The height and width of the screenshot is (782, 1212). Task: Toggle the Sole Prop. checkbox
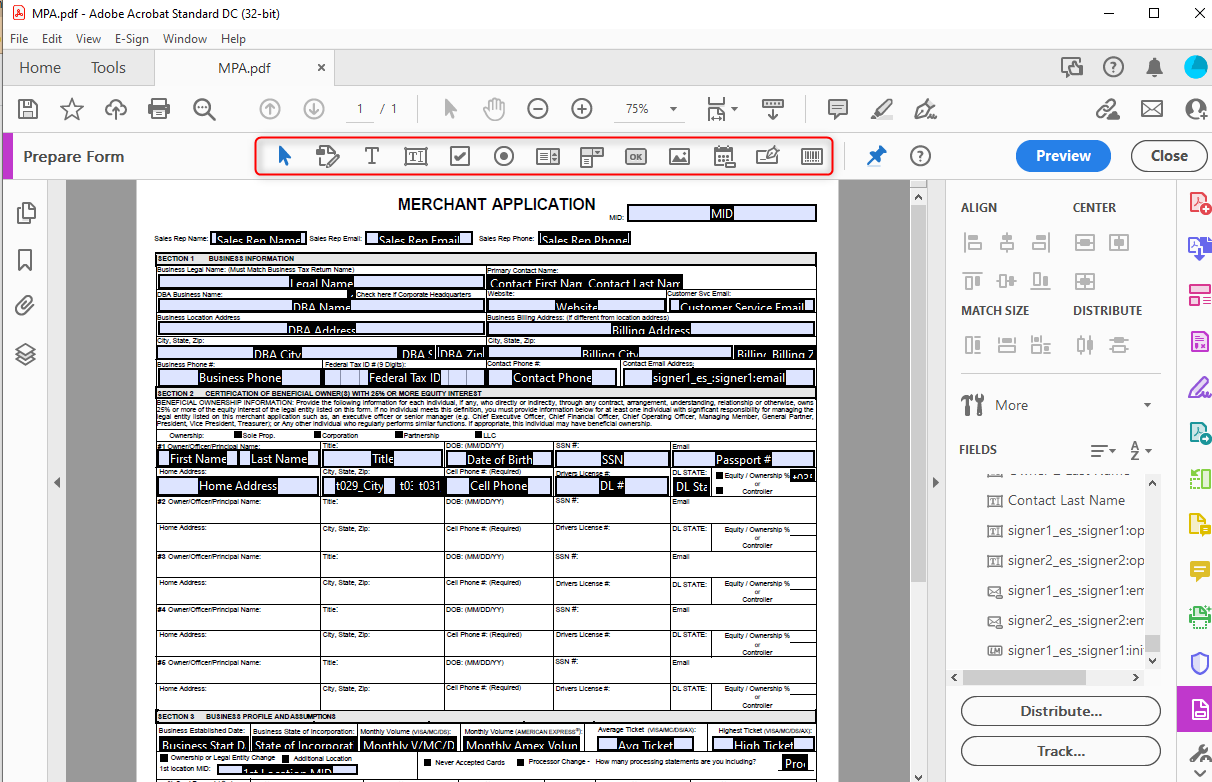(x=237, y=435)
